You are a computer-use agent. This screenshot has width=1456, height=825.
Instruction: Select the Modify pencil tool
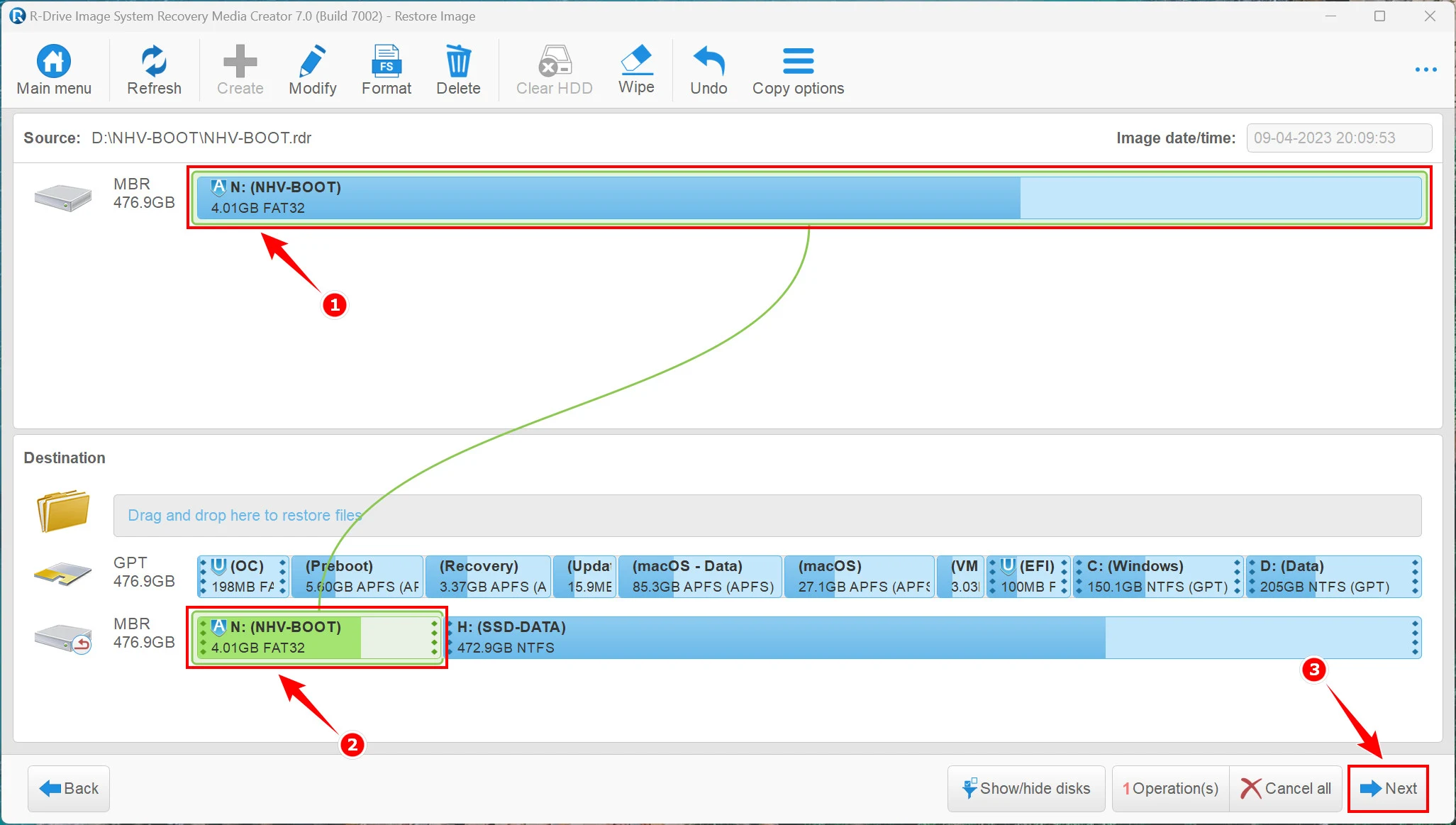tap(312, 61)
